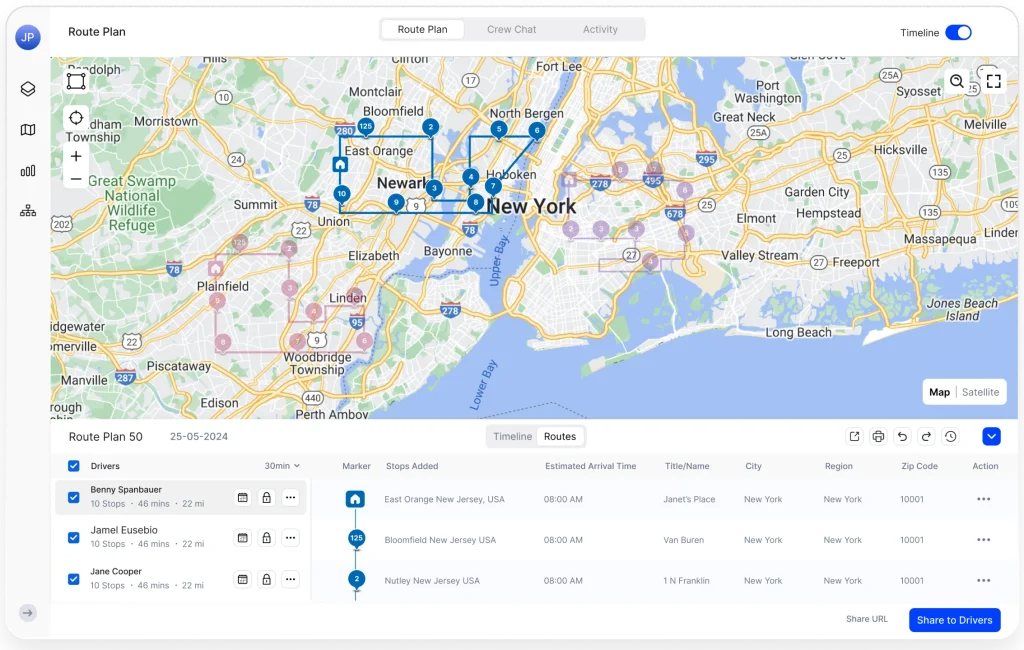Click the export route plan icon
Viewport: 1024px width, 650px height.
(x=854, y=436)
